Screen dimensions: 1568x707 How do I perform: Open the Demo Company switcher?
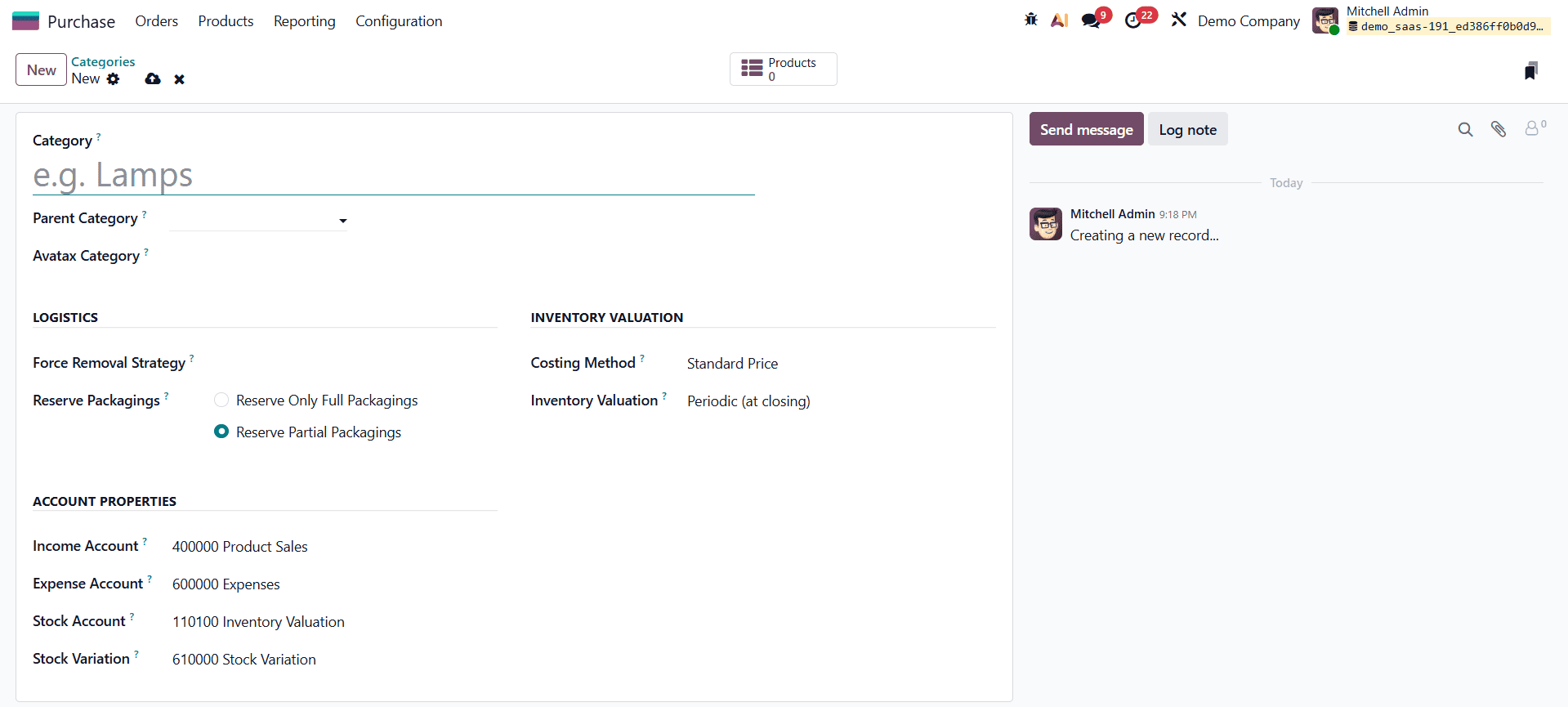1248,21
